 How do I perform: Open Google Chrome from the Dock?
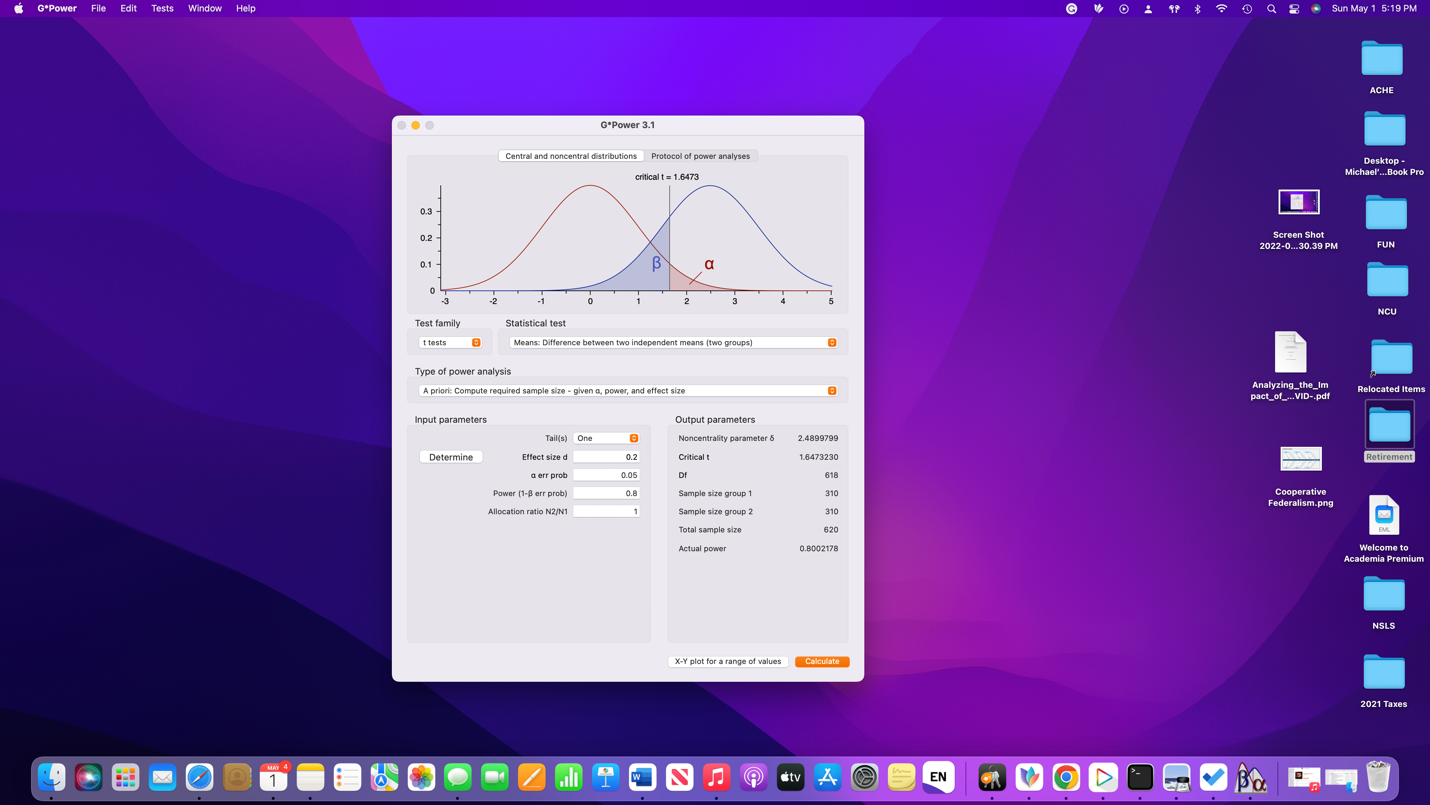coord(1066,777)
